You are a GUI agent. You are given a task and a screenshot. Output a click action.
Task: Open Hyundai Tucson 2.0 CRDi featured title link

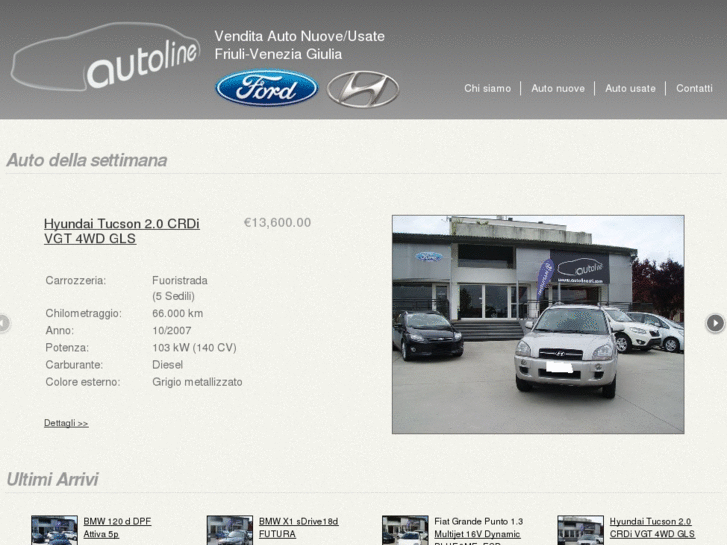pyautogui.click(x=121, y=231)
